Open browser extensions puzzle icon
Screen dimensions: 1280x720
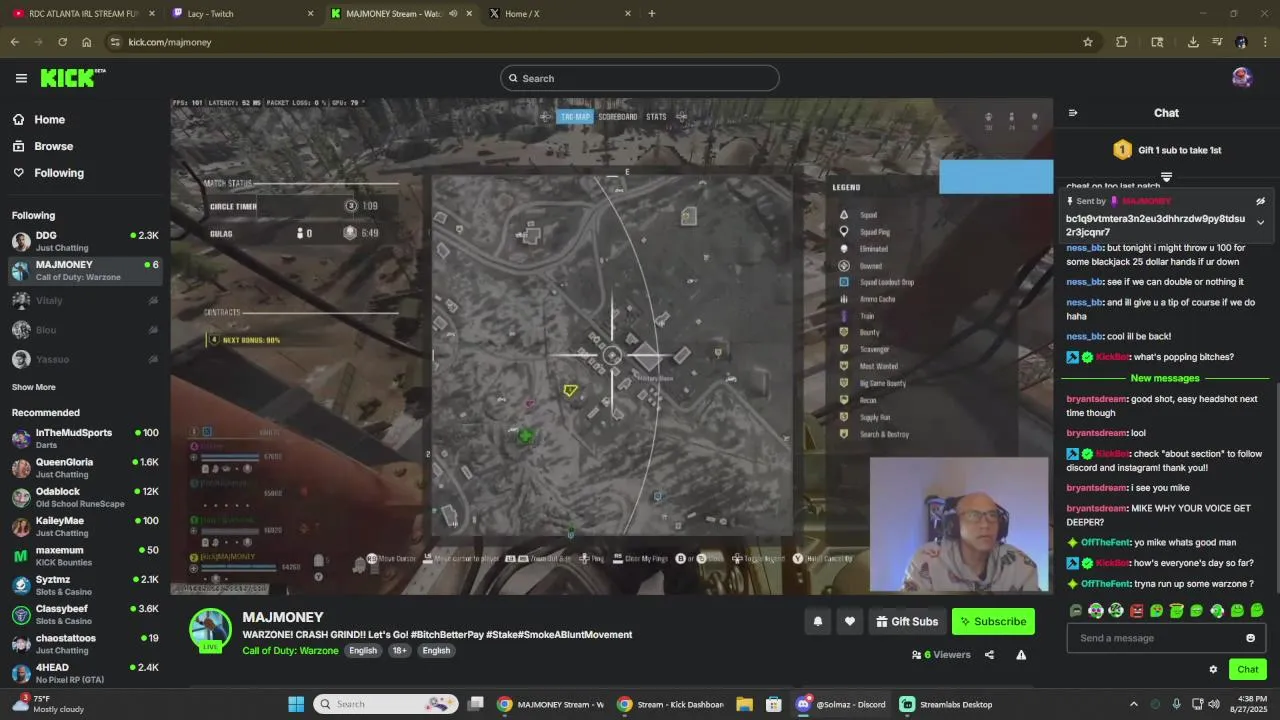click(x=1121, y=42)
